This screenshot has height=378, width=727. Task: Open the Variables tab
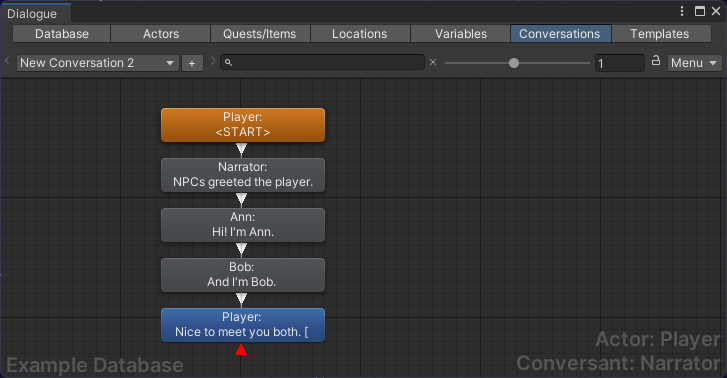pyautogui.click(x=460, y=34)
